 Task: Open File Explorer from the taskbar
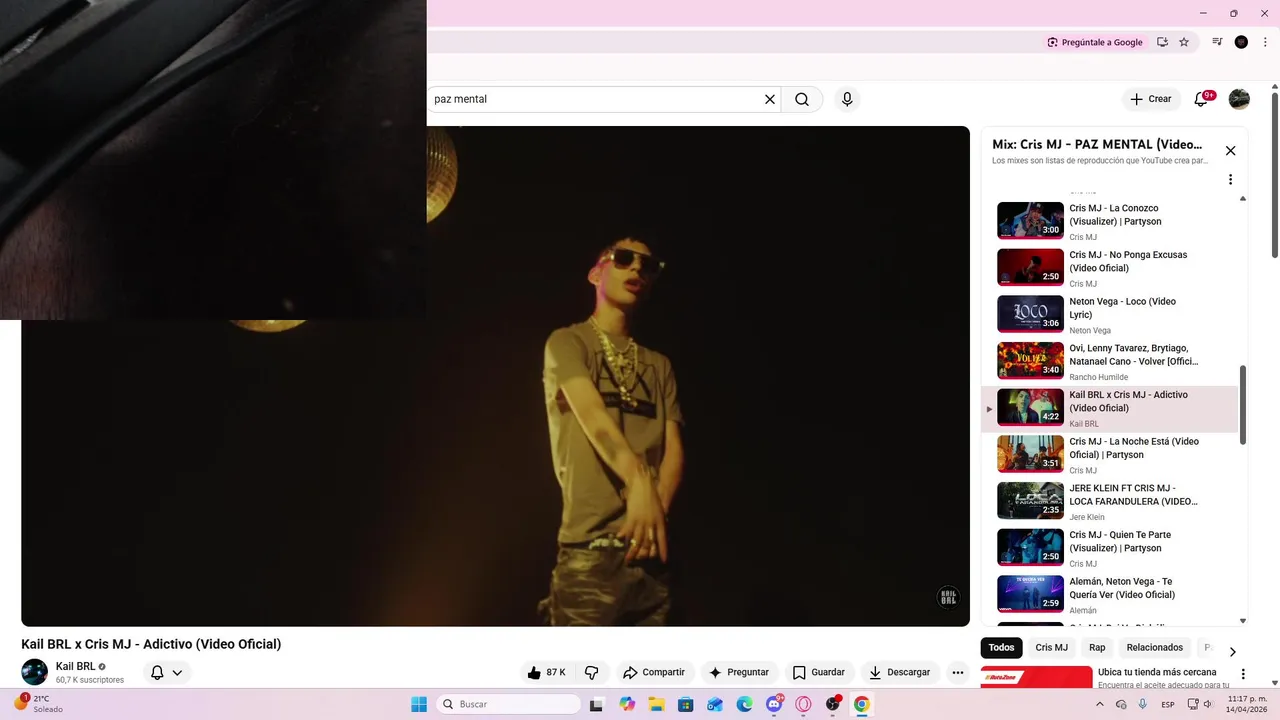tap(657, 704)
